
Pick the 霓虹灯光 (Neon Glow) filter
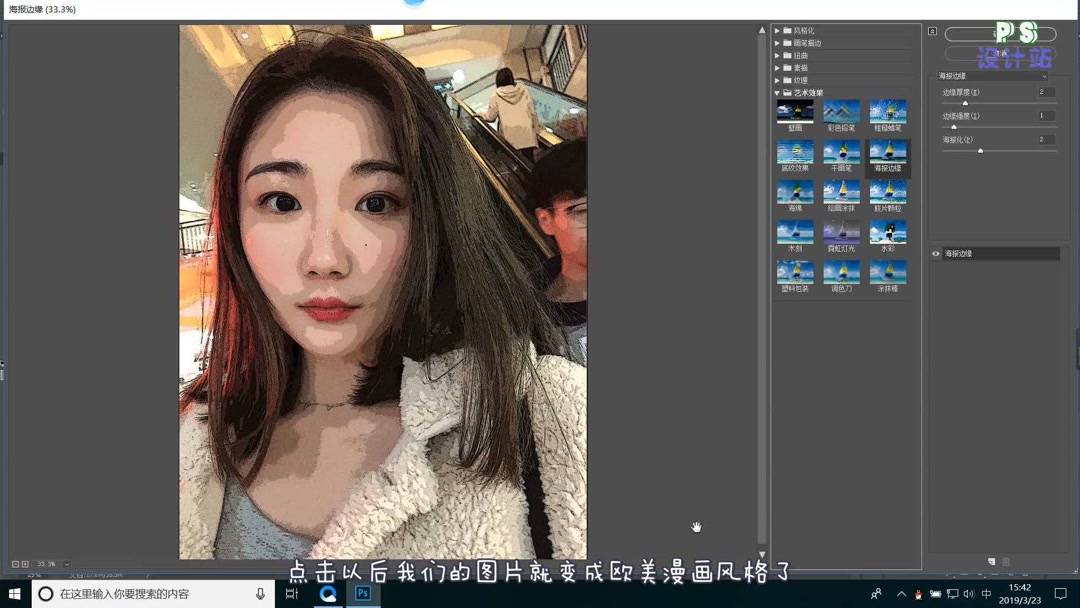point(842,233)
